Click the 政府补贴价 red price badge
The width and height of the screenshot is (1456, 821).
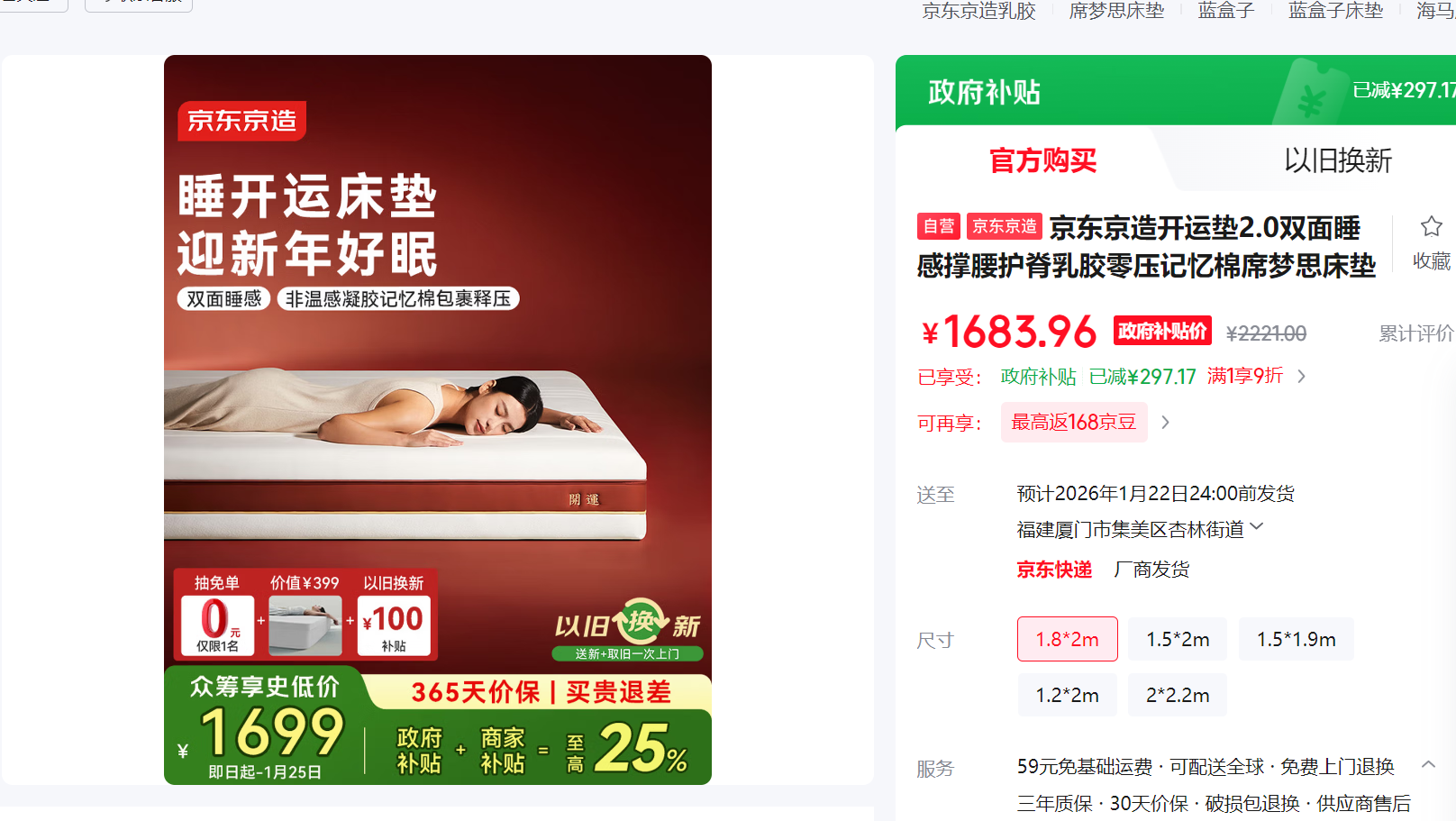pyautogui.click(x=1162, y=331)
